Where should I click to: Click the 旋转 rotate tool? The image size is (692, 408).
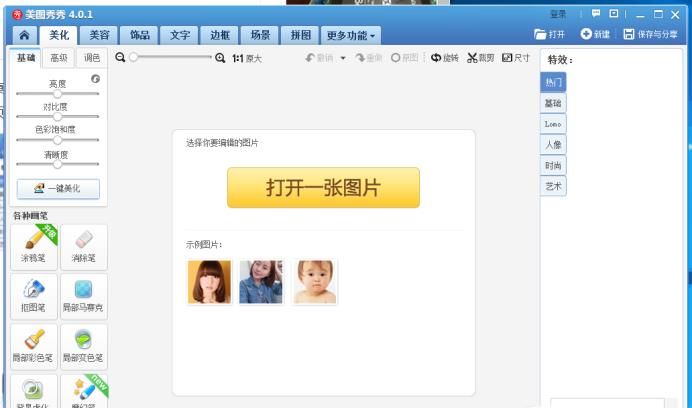click(445, 58)
